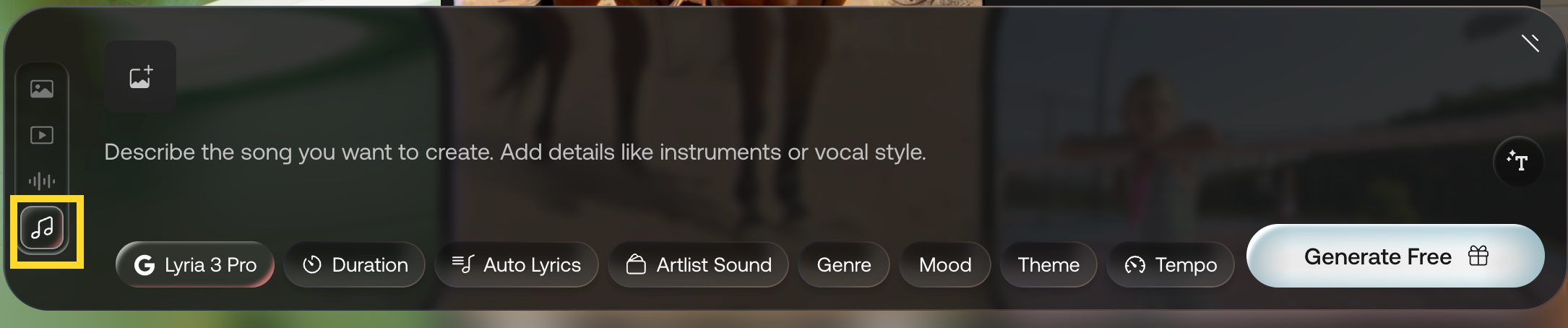Select the audio waveform mode icon
The height and width of the screenshot is (328, 1568).
42,181
